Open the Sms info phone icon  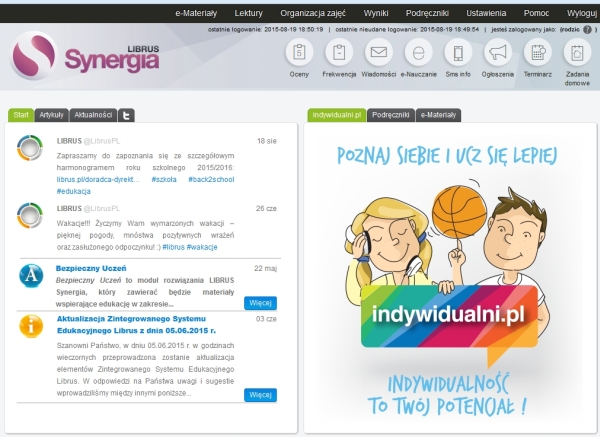458,52
